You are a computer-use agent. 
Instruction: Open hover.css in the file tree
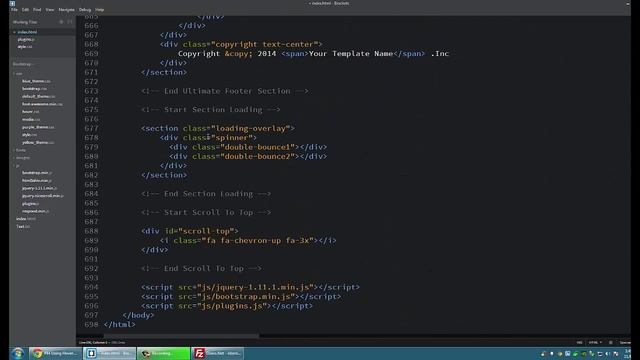pyautogui.click(x=31, y=111)
